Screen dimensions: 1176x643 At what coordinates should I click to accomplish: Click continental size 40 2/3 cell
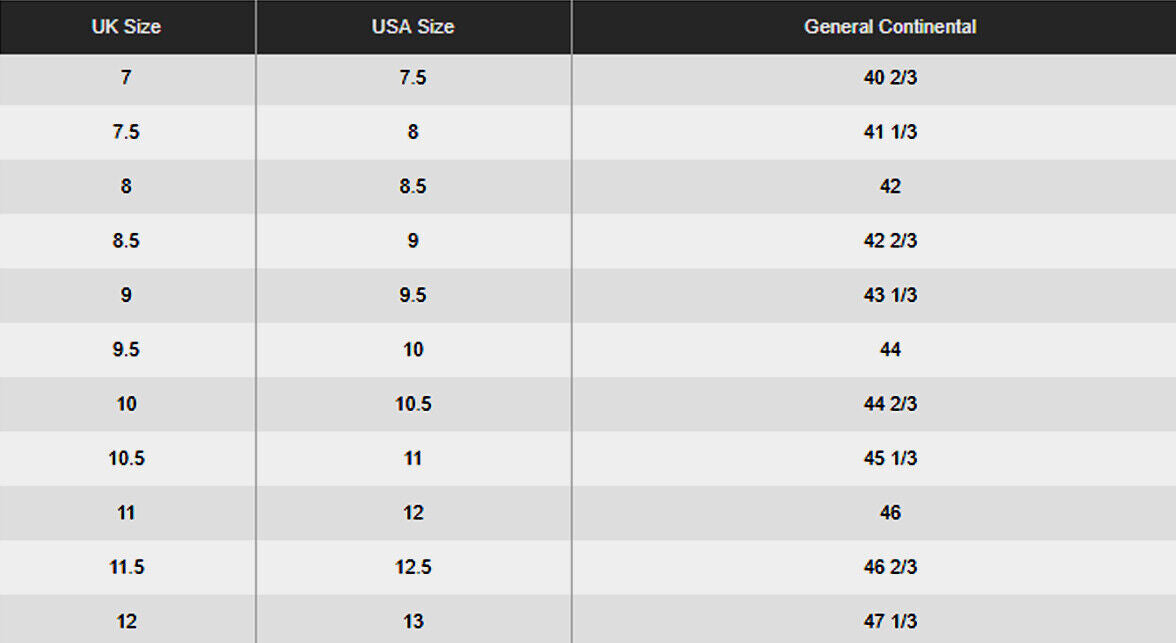pyautogui.click(x=890, y=78)
